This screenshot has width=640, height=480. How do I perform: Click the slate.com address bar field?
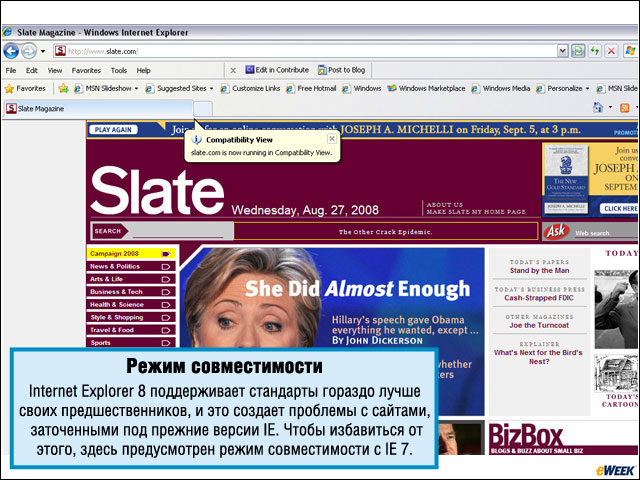(x=305, y=51)
